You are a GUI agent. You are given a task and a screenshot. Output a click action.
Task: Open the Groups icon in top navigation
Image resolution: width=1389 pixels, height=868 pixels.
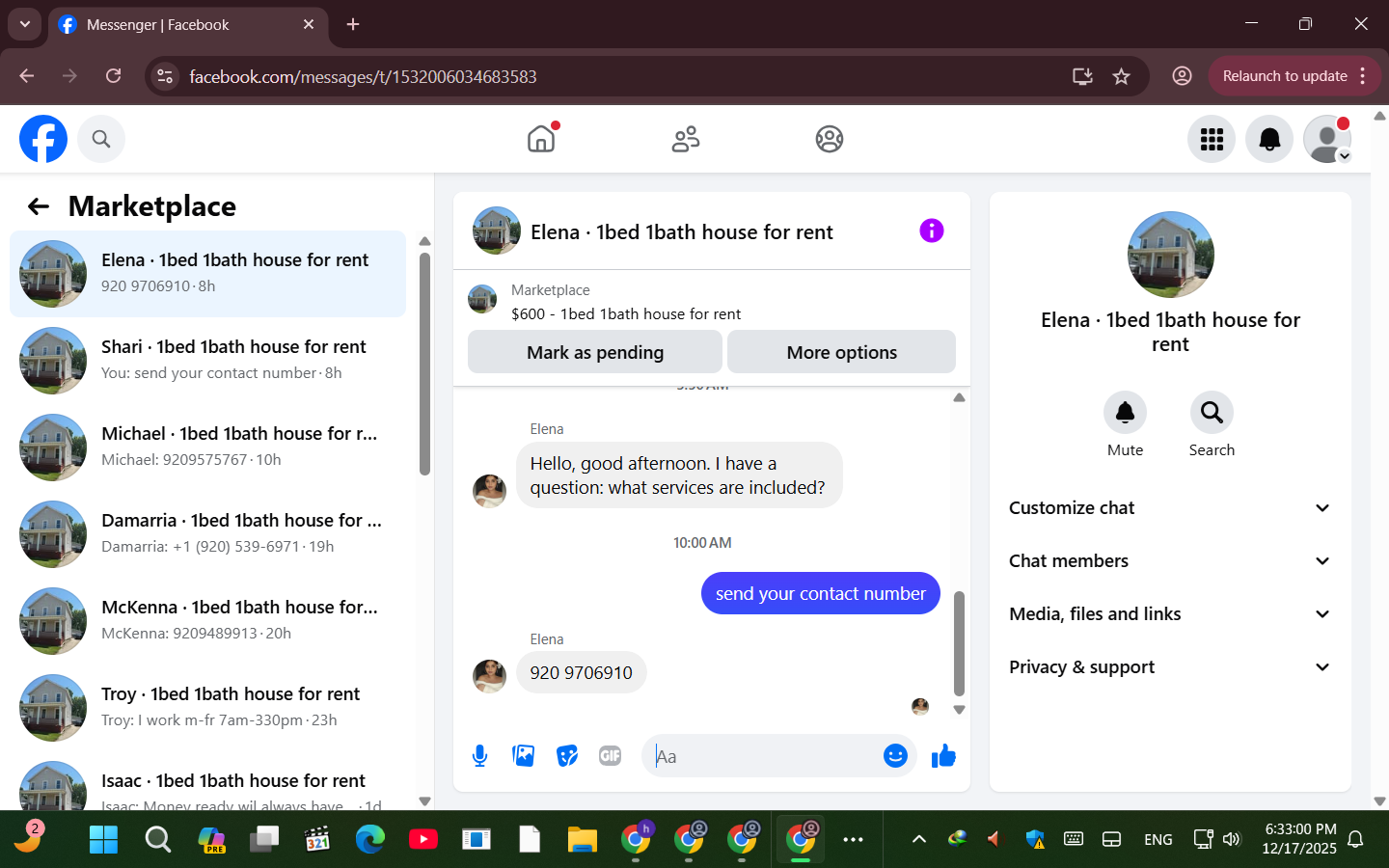[830, 139]
